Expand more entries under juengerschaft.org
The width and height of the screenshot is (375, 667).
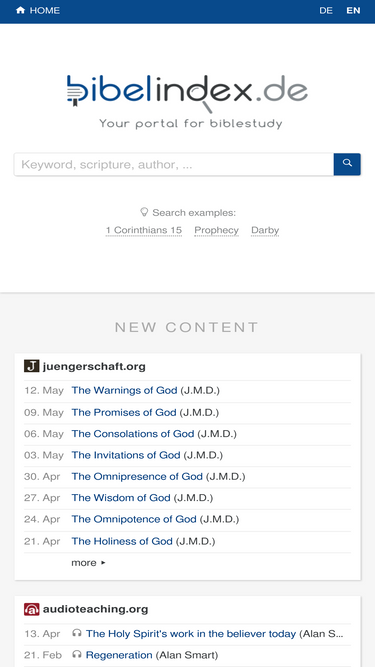click(88, 563)
